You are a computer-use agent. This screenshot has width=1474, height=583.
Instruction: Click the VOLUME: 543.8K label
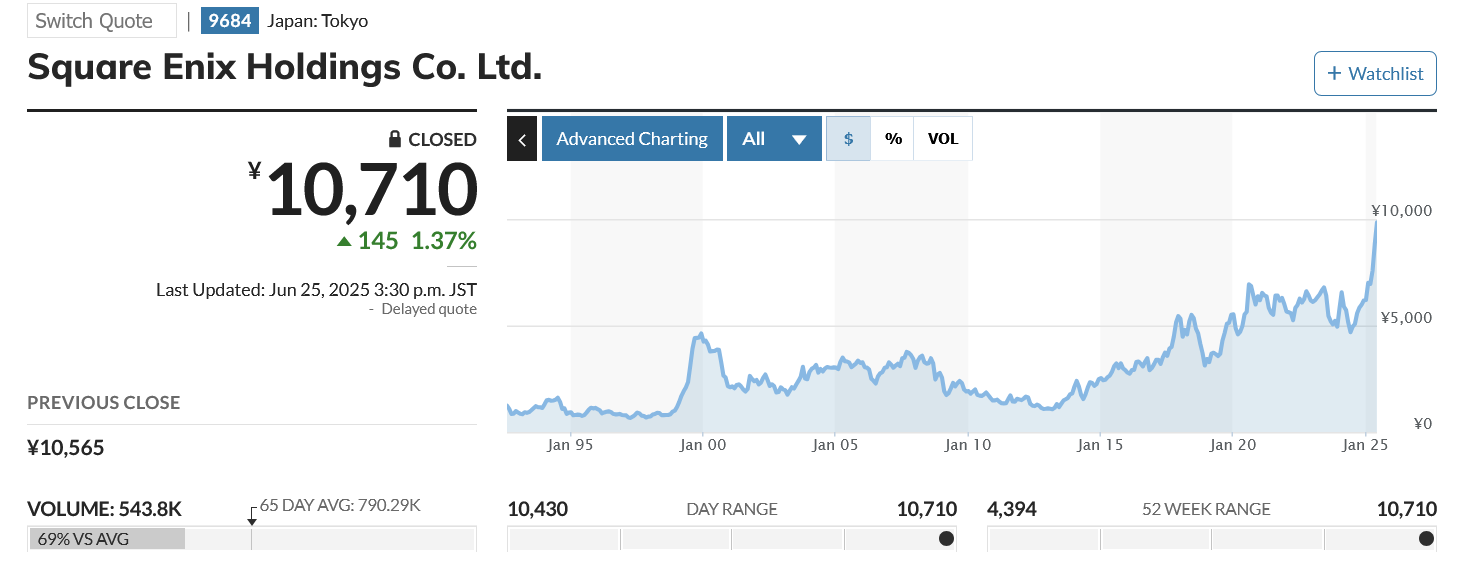coord(105,509)
